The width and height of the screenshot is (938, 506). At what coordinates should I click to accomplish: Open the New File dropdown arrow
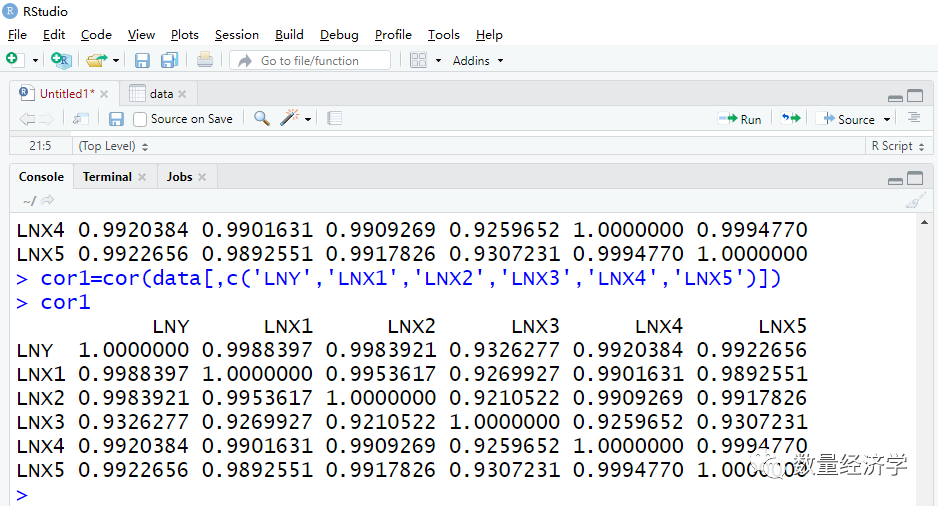[x=35, y=60]
